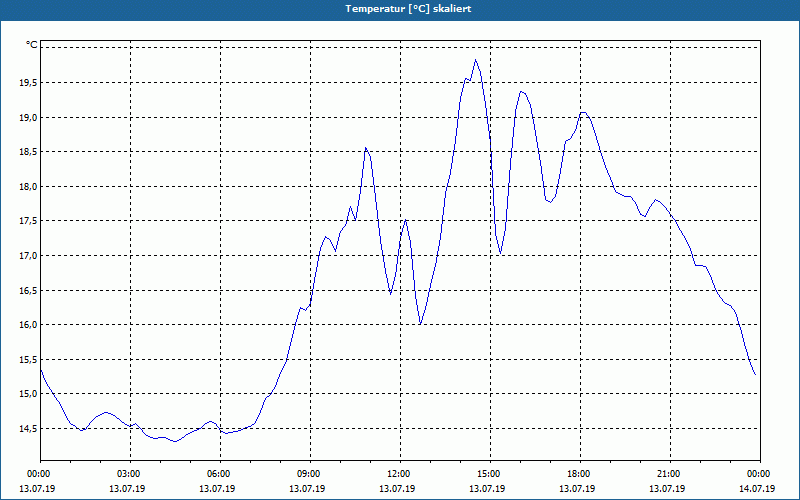Click the curve's minimum point near 12:40

click(x=420, y=324)
